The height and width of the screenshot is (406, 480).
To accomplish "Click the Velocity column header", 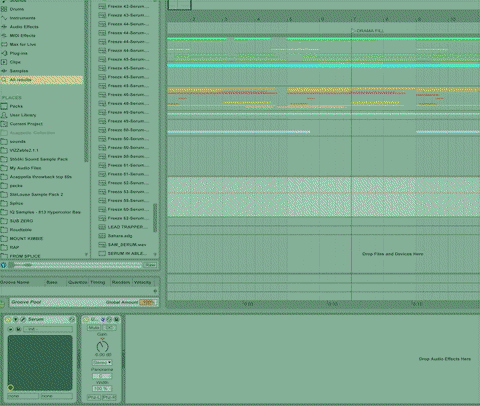I will pyautogui.click(x=143, y=282).
